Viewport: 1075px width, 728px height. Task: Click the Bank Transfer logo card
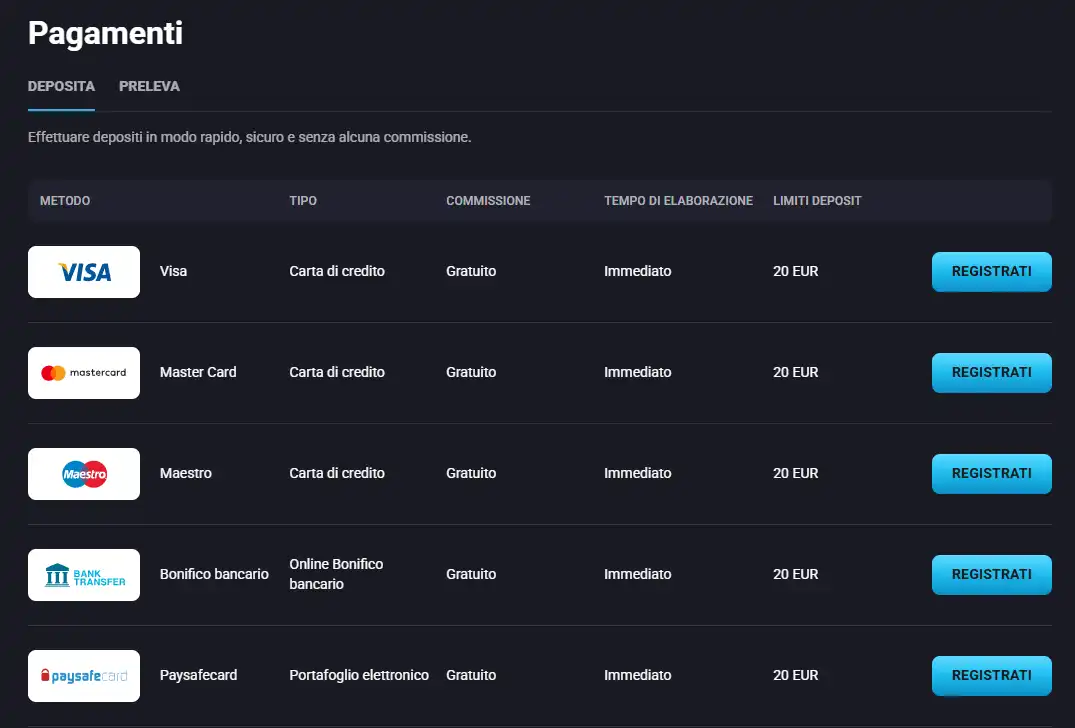point(84,574)
